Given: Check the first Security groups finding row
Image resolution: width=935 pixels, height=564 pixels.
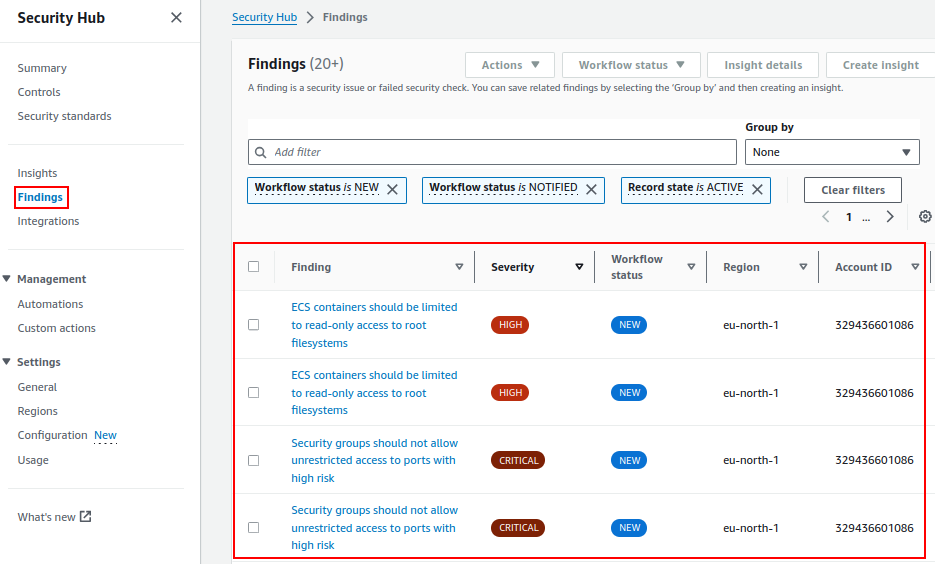Looking at the screenshot, I should click(x=253, y=460).
